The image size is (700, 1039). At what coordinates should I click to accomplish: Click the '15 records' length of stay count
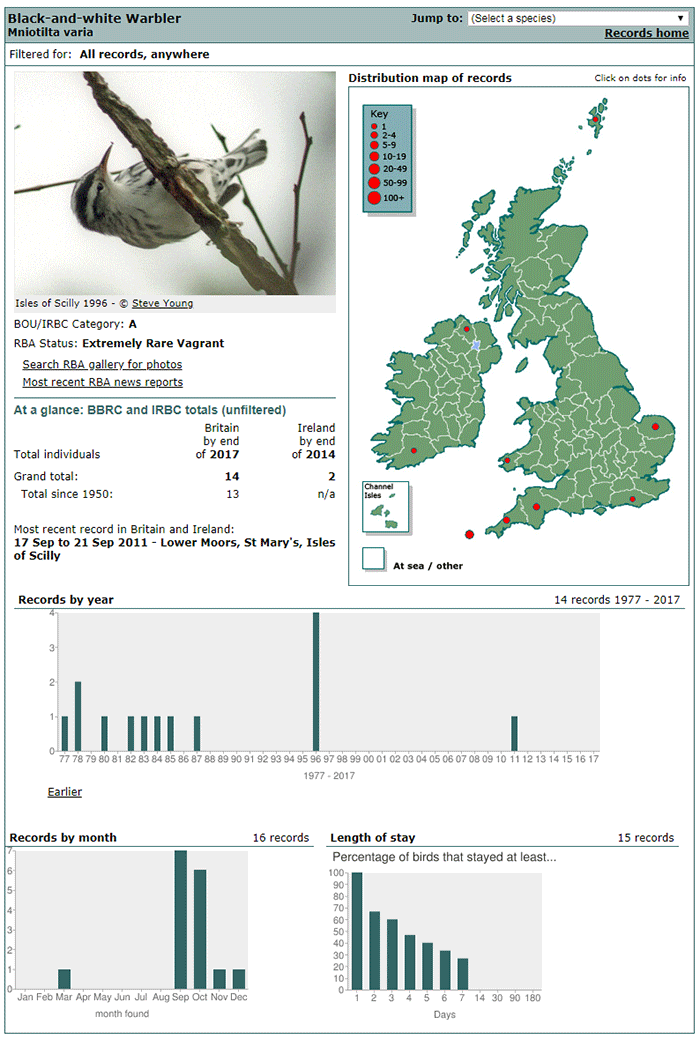click(646, 838)
